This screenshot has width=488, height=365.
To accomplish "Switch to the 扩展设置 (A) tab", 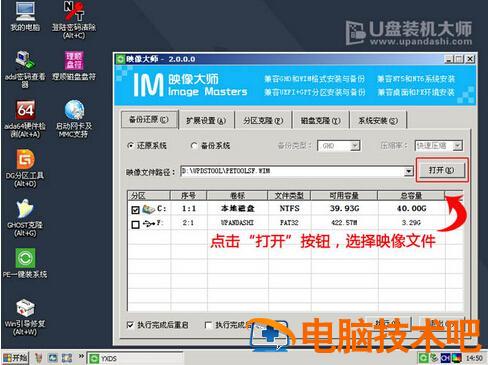I will 206,121.
